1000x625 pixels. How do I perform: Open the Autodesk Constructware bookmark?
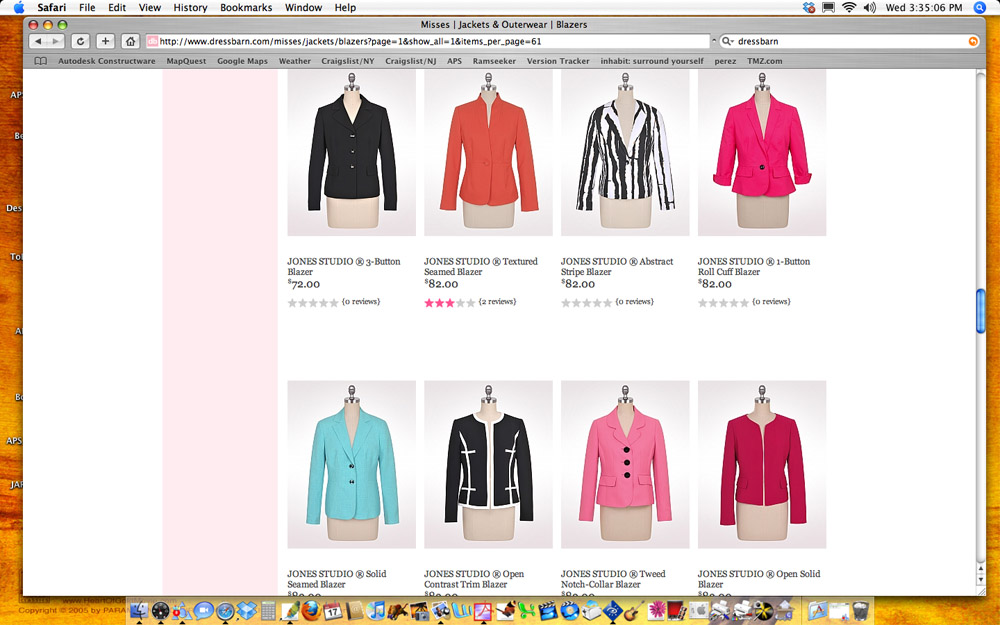tap(107, 61)
